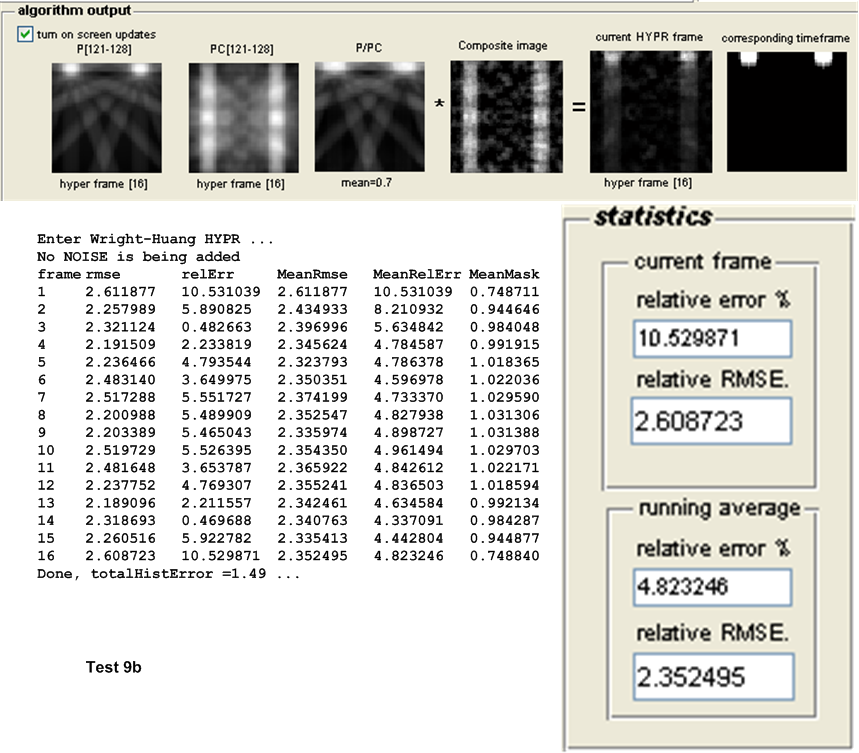Click the MeanMask column header

(504, 274)
